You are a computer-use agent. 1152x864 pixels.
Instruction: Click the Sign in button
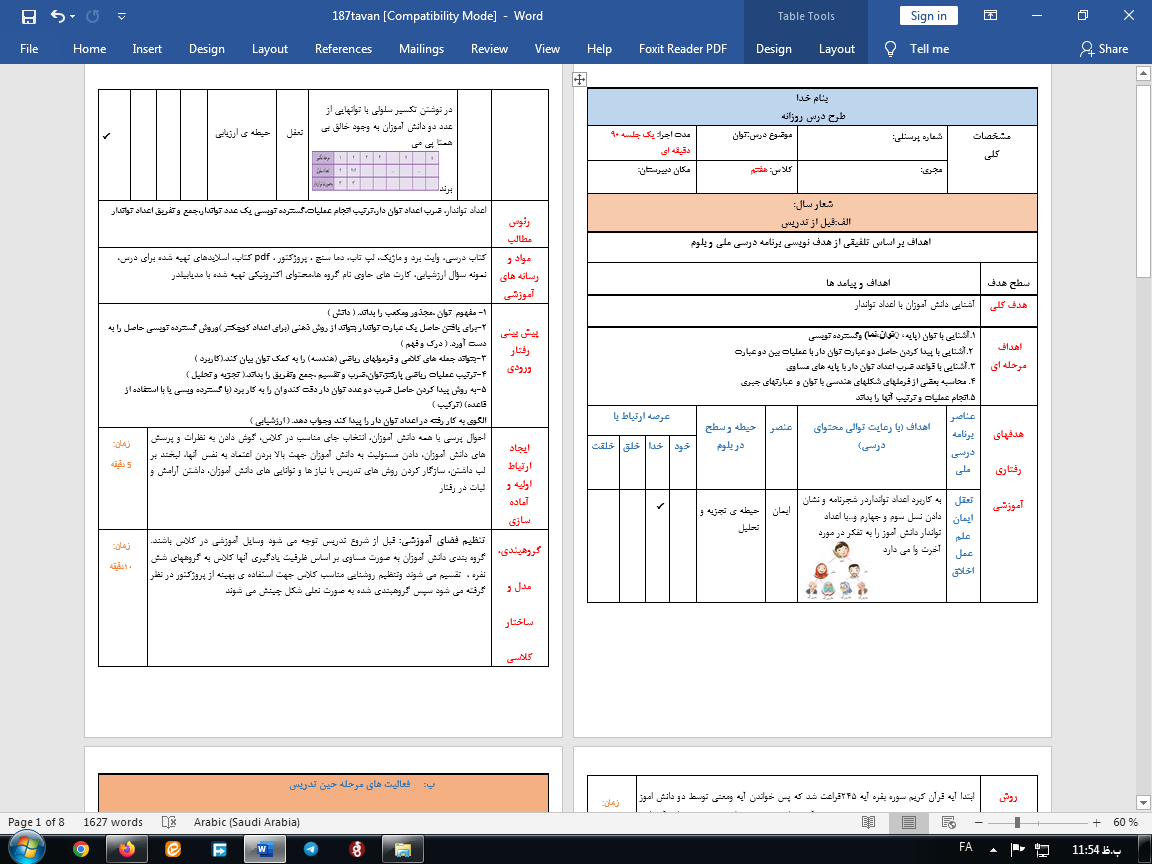(929, 15)
